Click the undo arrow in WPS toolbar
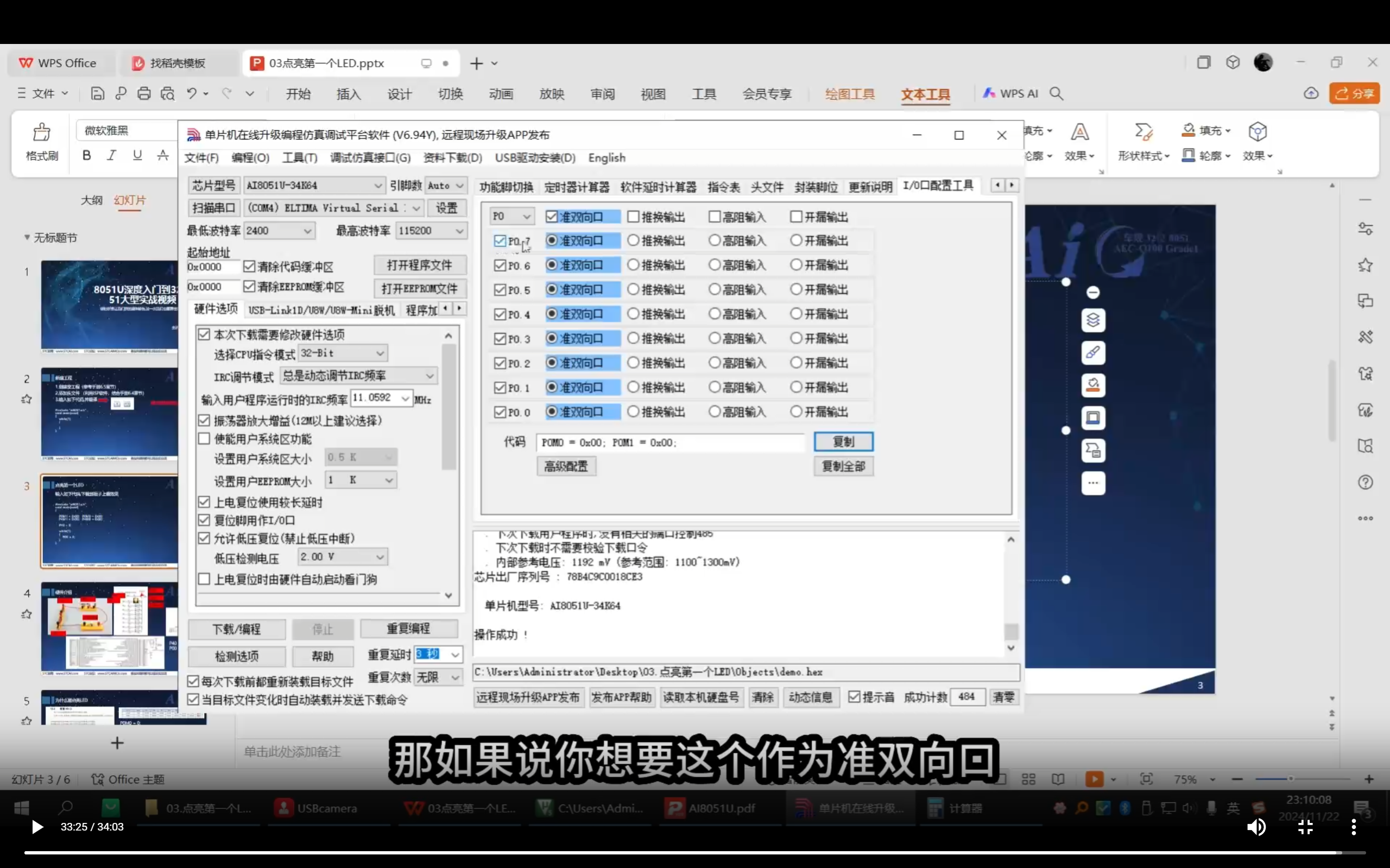 [191, 93]
